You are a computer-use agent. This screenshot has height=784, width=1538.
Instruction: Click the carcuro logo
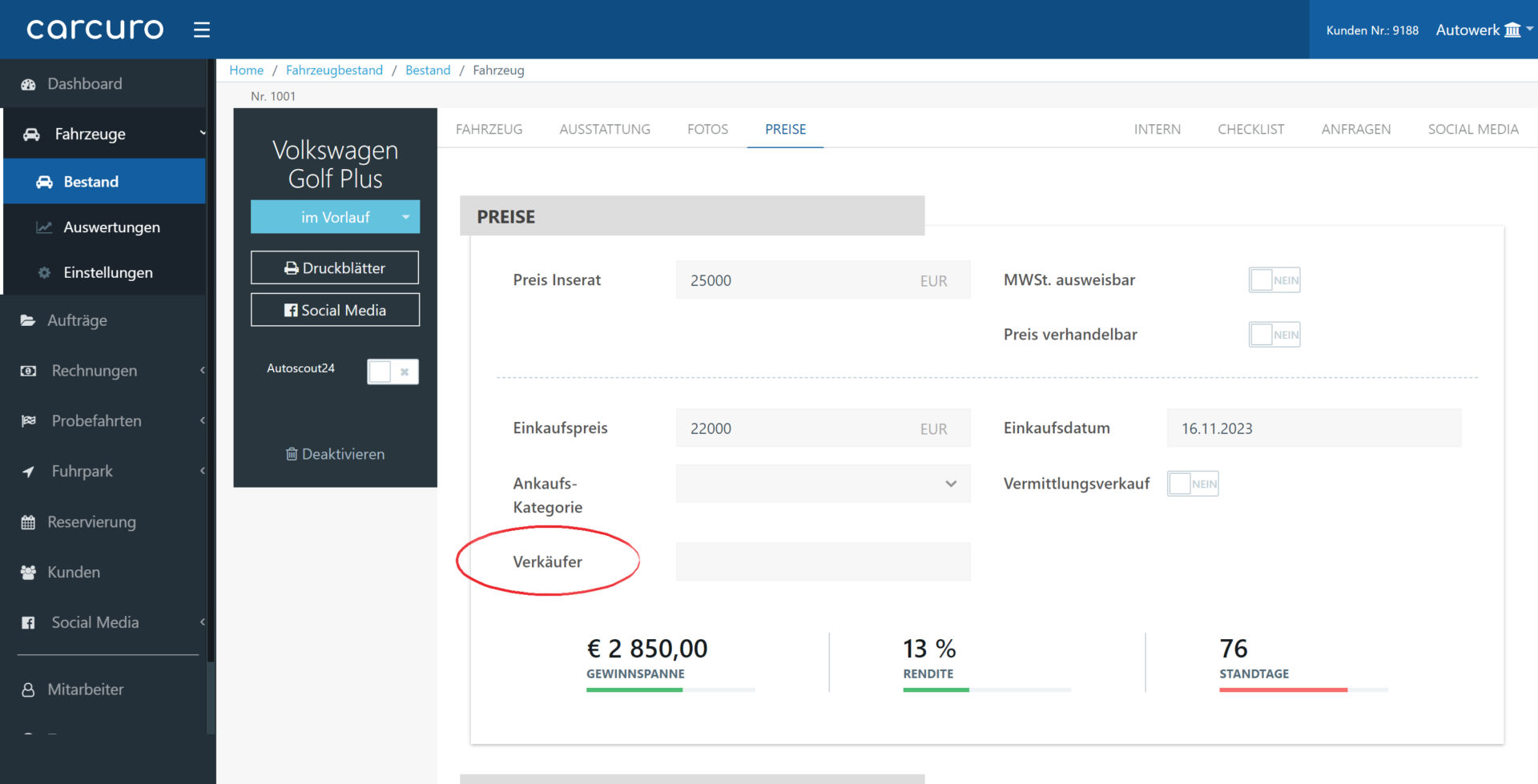(x=95, y=30)
